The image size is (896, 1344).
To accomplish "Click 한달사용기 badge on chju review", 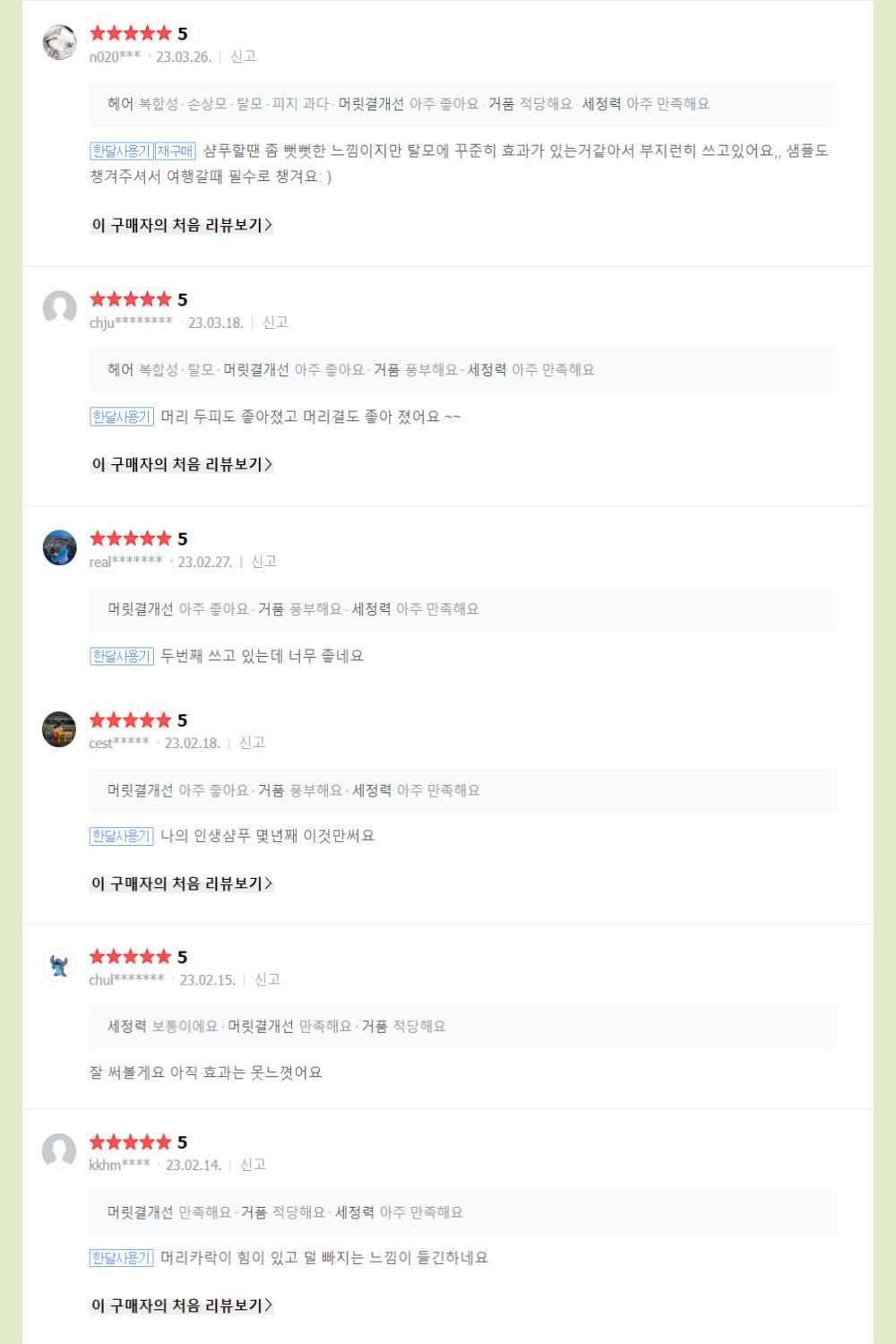I will tap(122, 417).
